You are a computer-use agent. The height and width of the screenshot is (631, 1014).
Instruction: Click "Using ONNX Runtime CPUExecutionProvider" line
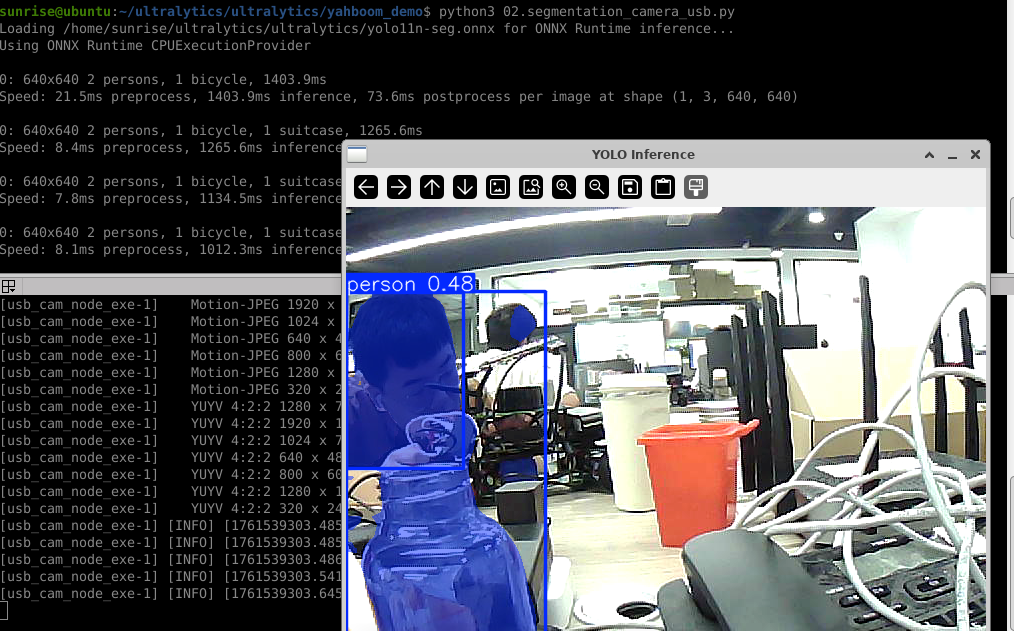[x=155, y=45]
